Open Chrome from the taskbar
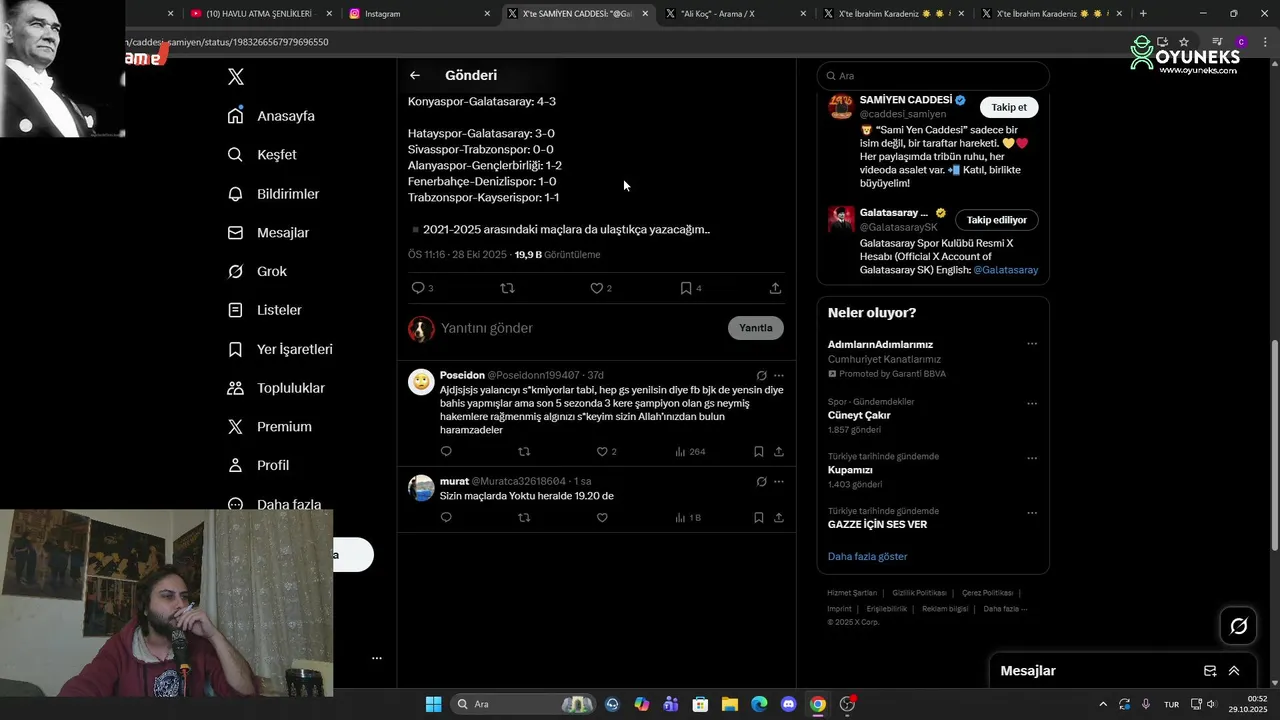 (818, 704)
